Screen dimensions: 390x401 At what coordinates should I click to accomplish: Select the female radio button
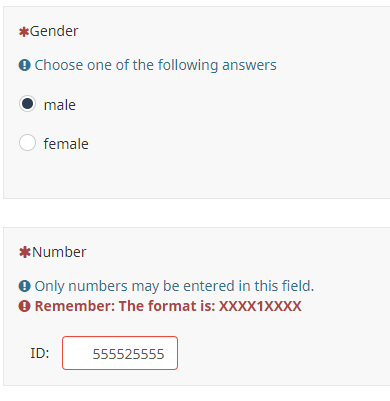pos(27,143)
